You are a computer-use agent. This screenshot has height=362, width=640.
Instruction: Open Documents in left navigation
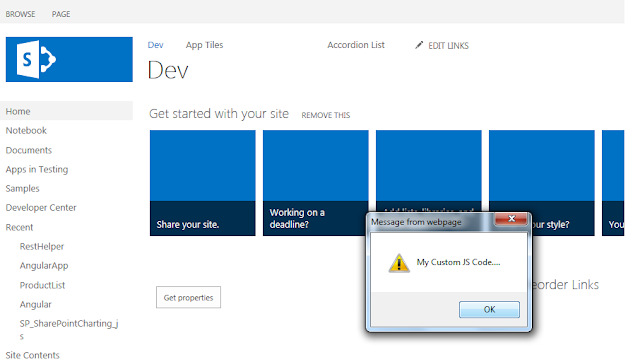point(29,150)
